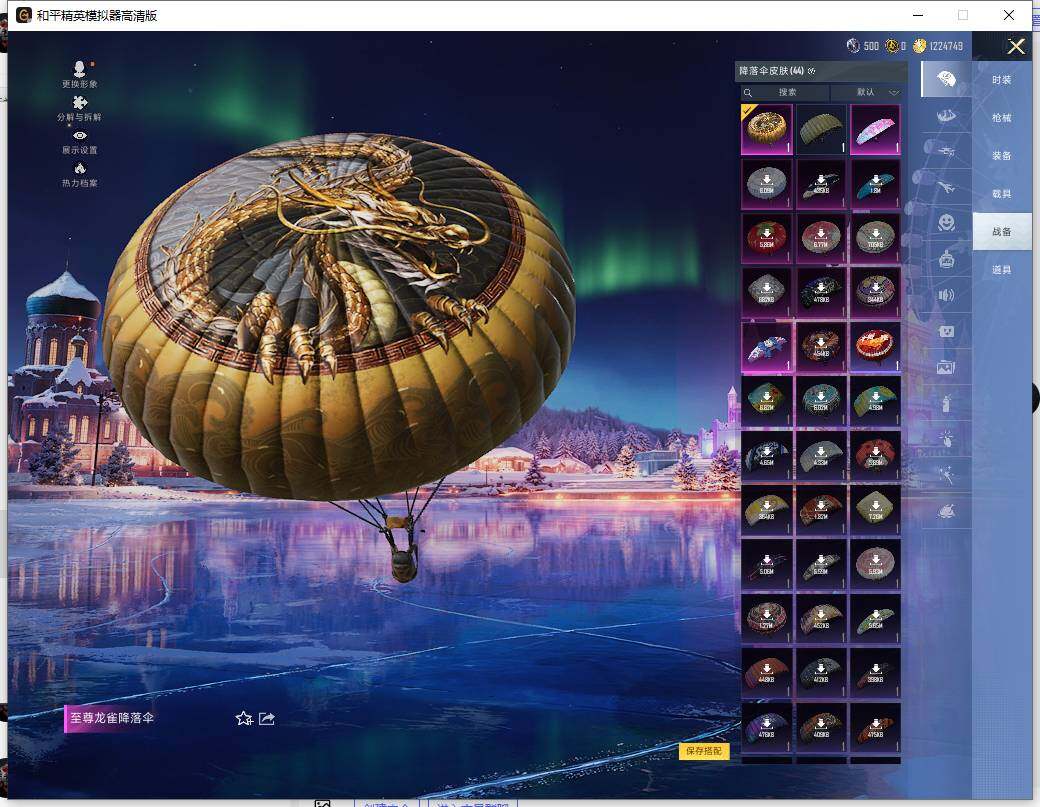The image size is (1040, 807).
Task: Open 分解与拆解 puzzle-piece icon
Action: click(x=80, y=108)
